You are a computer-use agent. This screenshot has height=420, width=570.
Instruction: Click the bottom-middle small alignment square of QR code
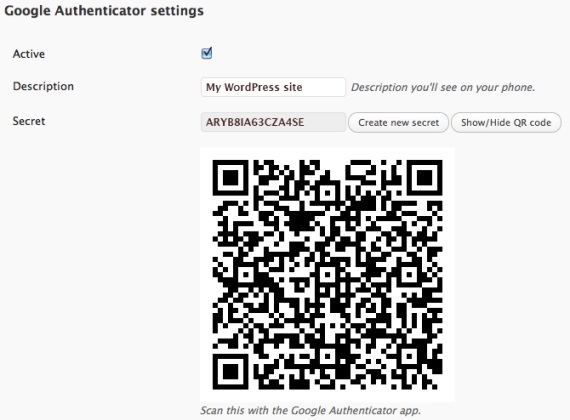(x=328, y=356)
